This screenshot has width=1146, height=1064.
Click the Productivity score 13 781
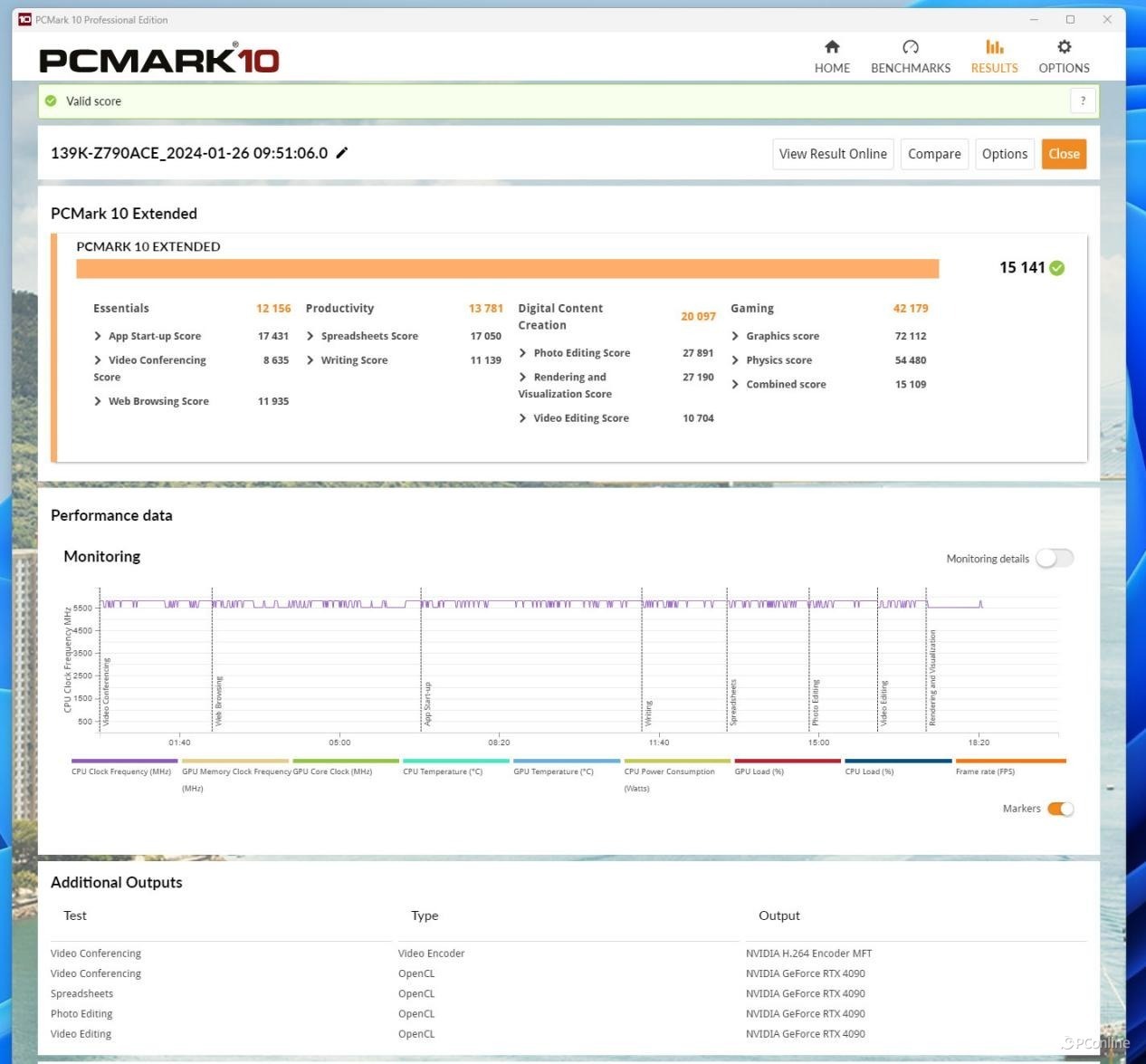pos(486,309)
